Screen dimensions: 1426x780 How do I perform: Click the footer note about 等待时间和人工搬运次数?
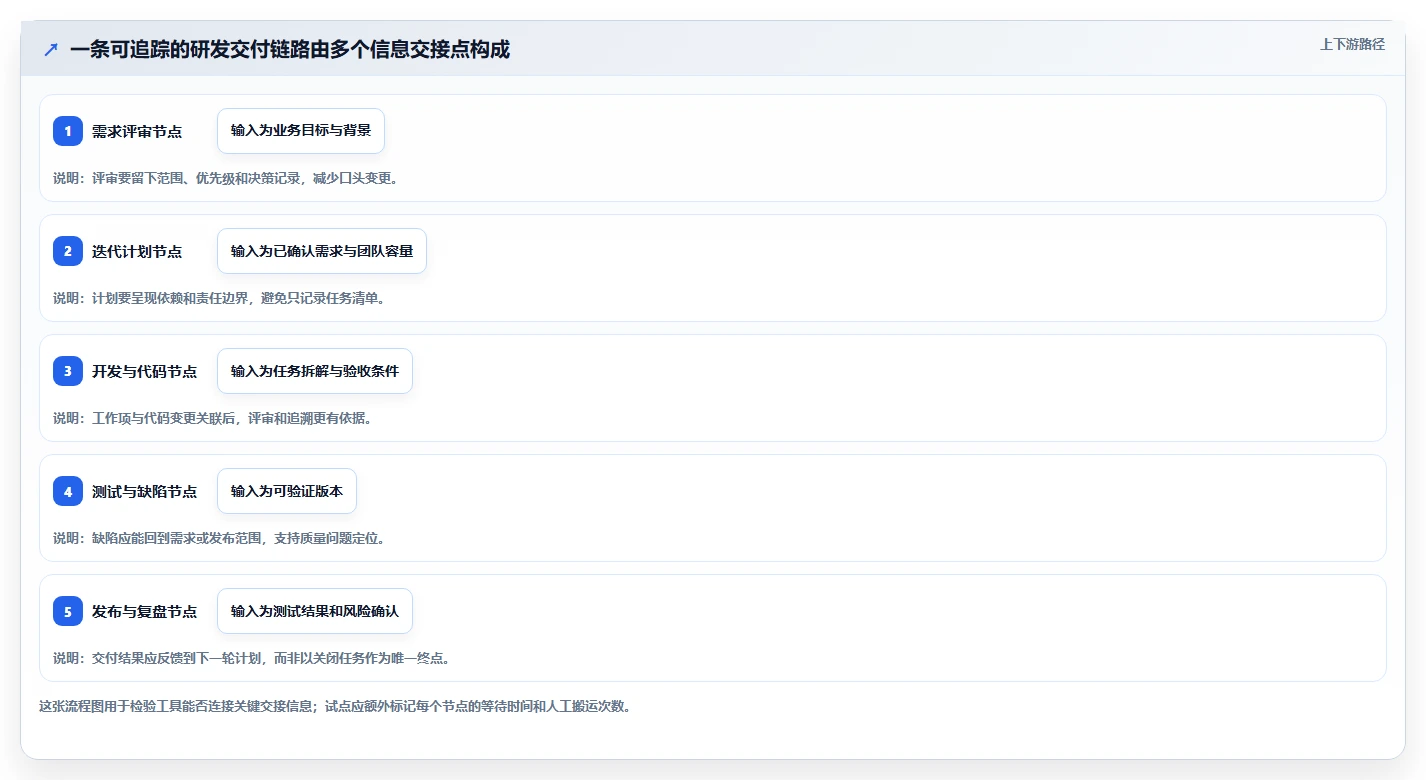tap(335, 706)
